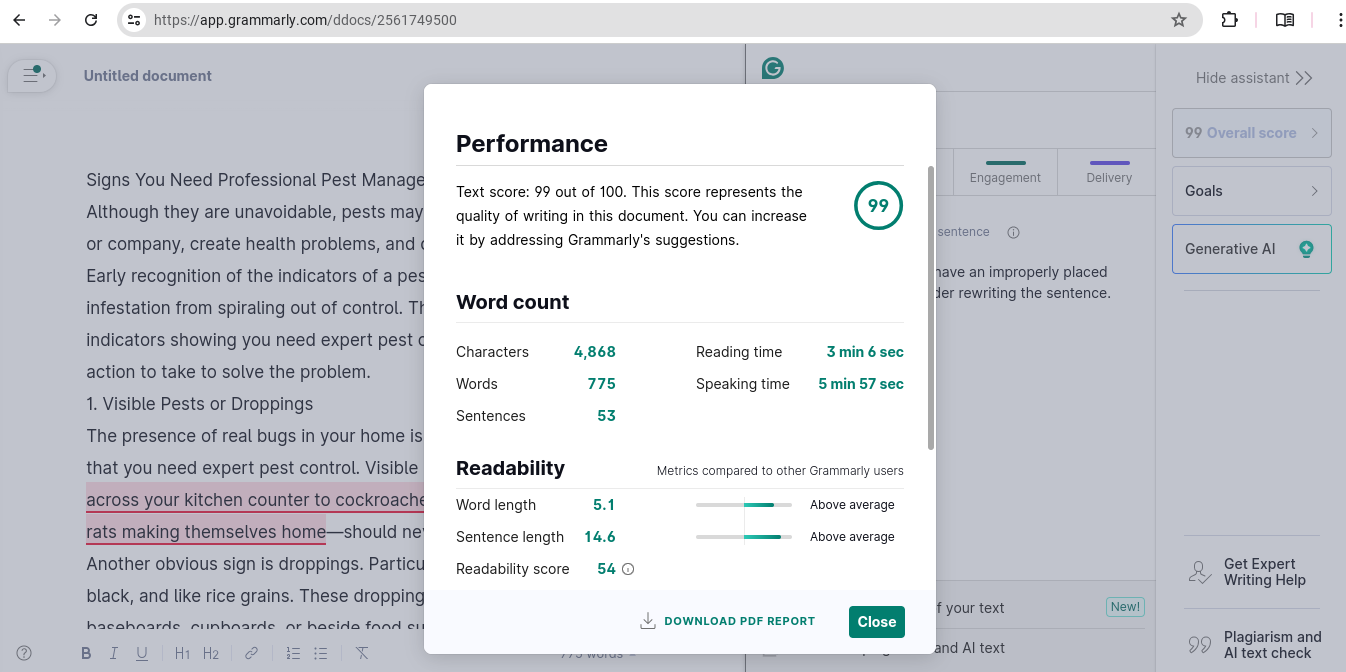
Task: Click readability score info icon
Action: point(628,569)
